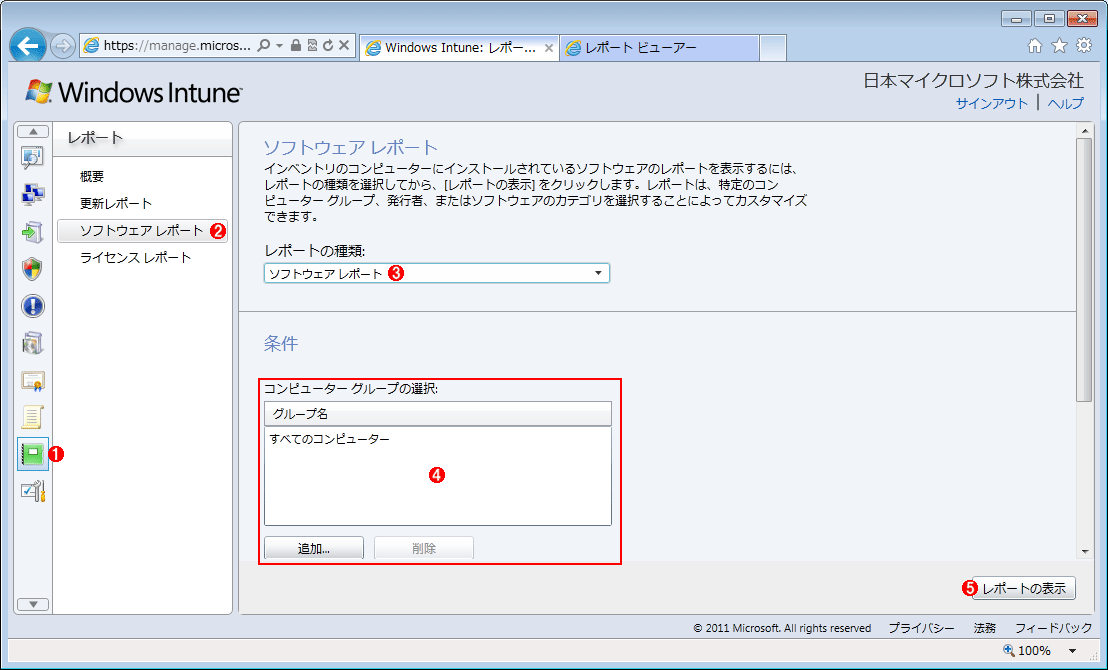Select 更新レポート in the reports menu
The height and width of the screenshot is (670, 1108).
tap(116, 204)
